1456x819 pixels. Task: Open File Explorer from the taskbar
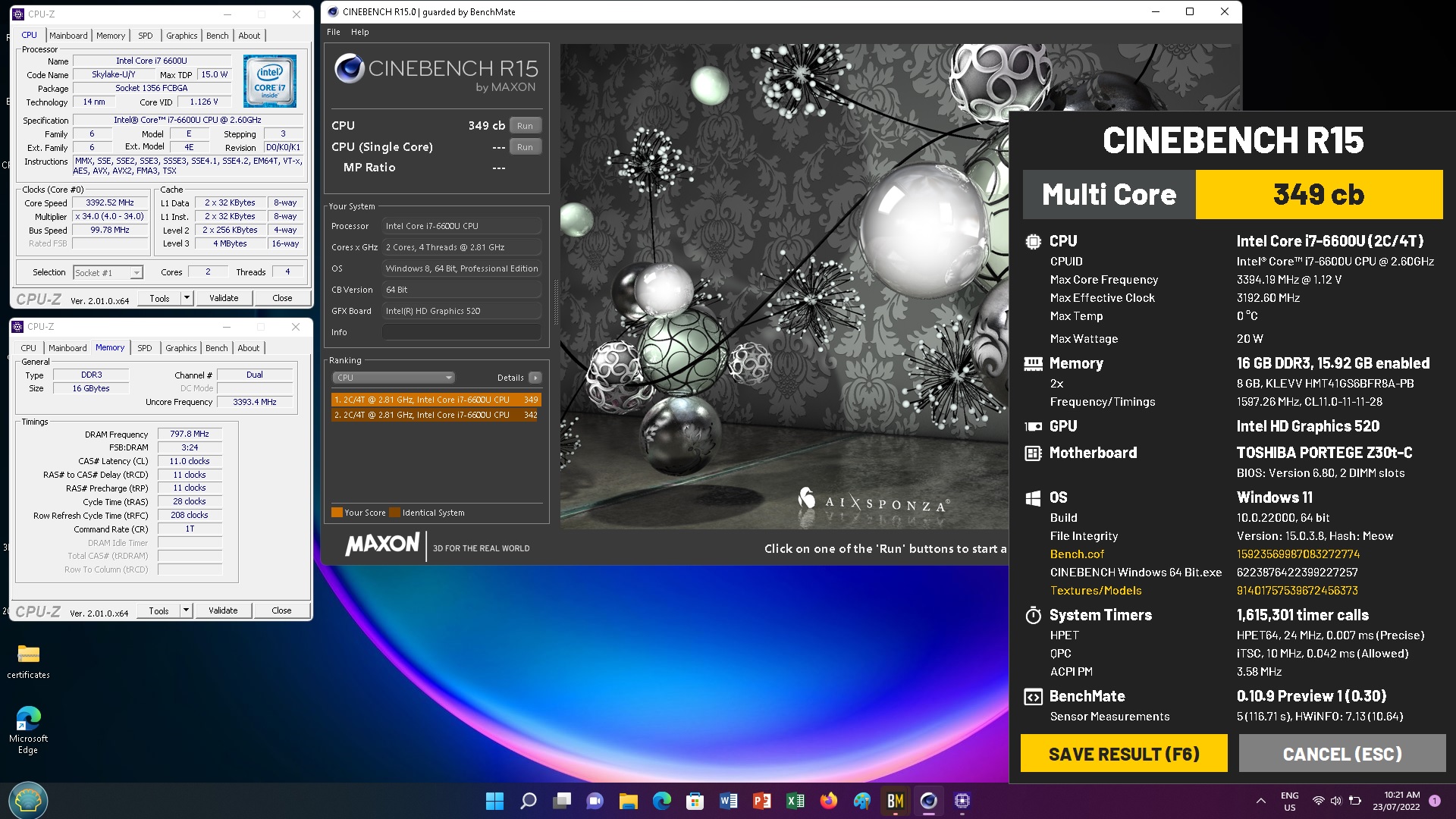pos(629,801)
